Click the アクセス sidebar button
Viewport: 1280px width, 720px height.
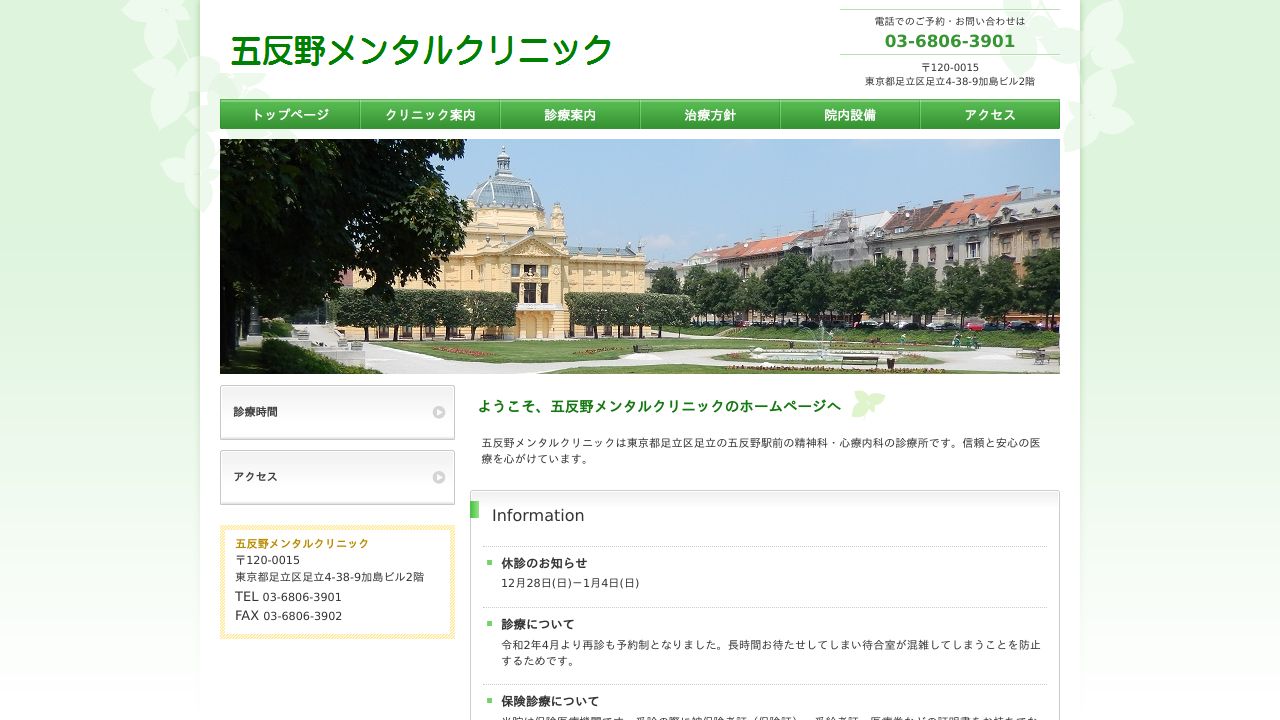click(337, 477)
